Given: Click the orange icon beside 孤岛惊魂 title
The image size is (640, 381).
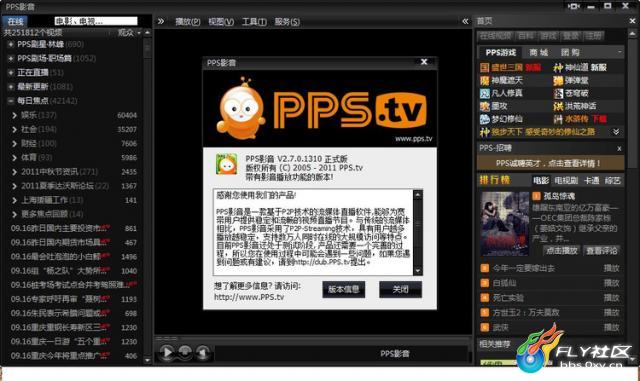Looking at the screenshot, I should click(536, 196).
